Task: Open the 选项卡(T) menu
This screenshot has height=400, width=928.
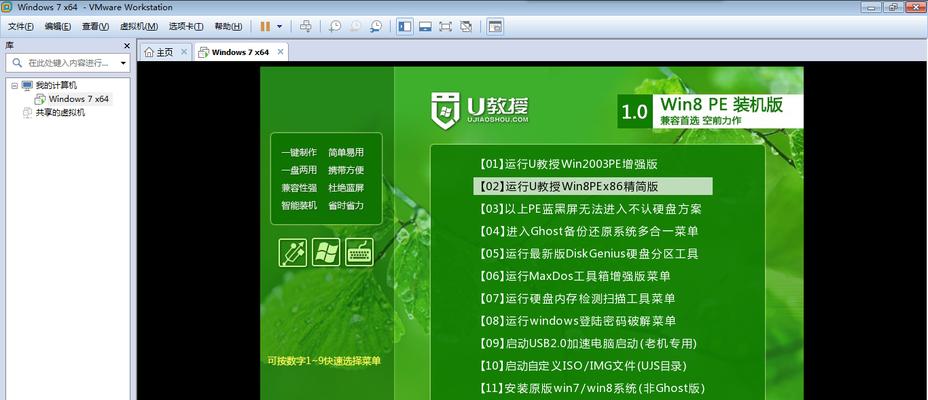Action: 186,27
